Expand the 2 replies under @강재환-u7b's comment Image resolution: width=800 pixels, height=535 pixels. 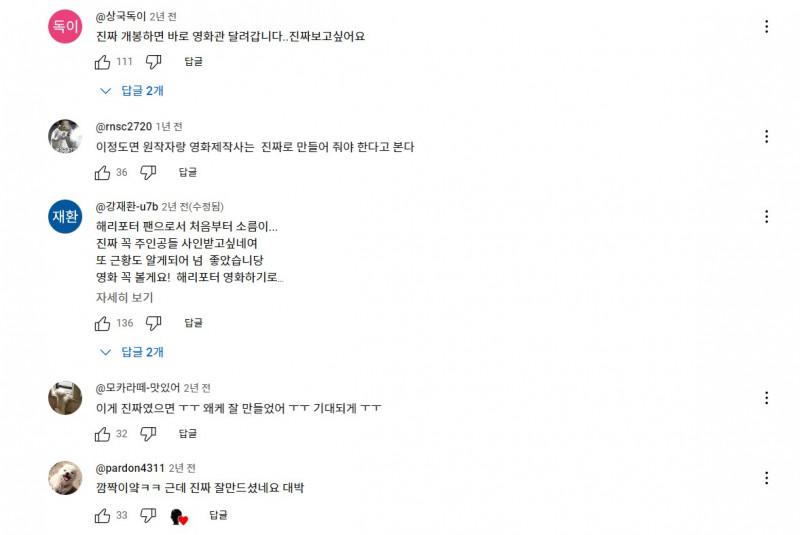pos(134,352)
